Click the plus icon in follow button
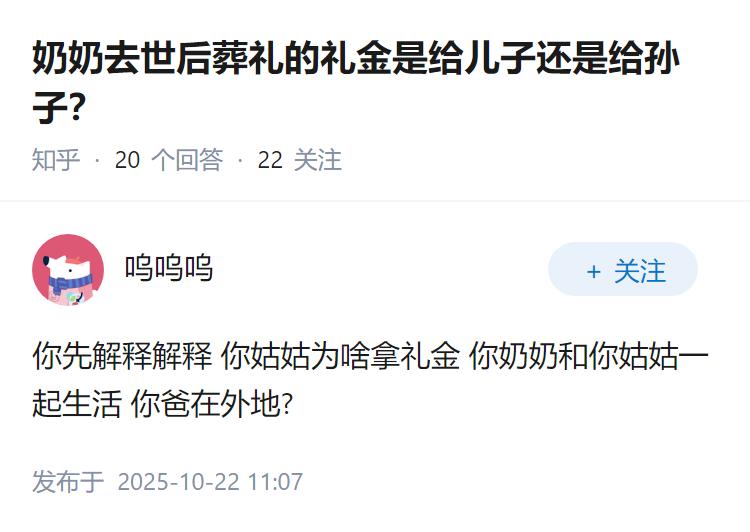 point(594,272)
